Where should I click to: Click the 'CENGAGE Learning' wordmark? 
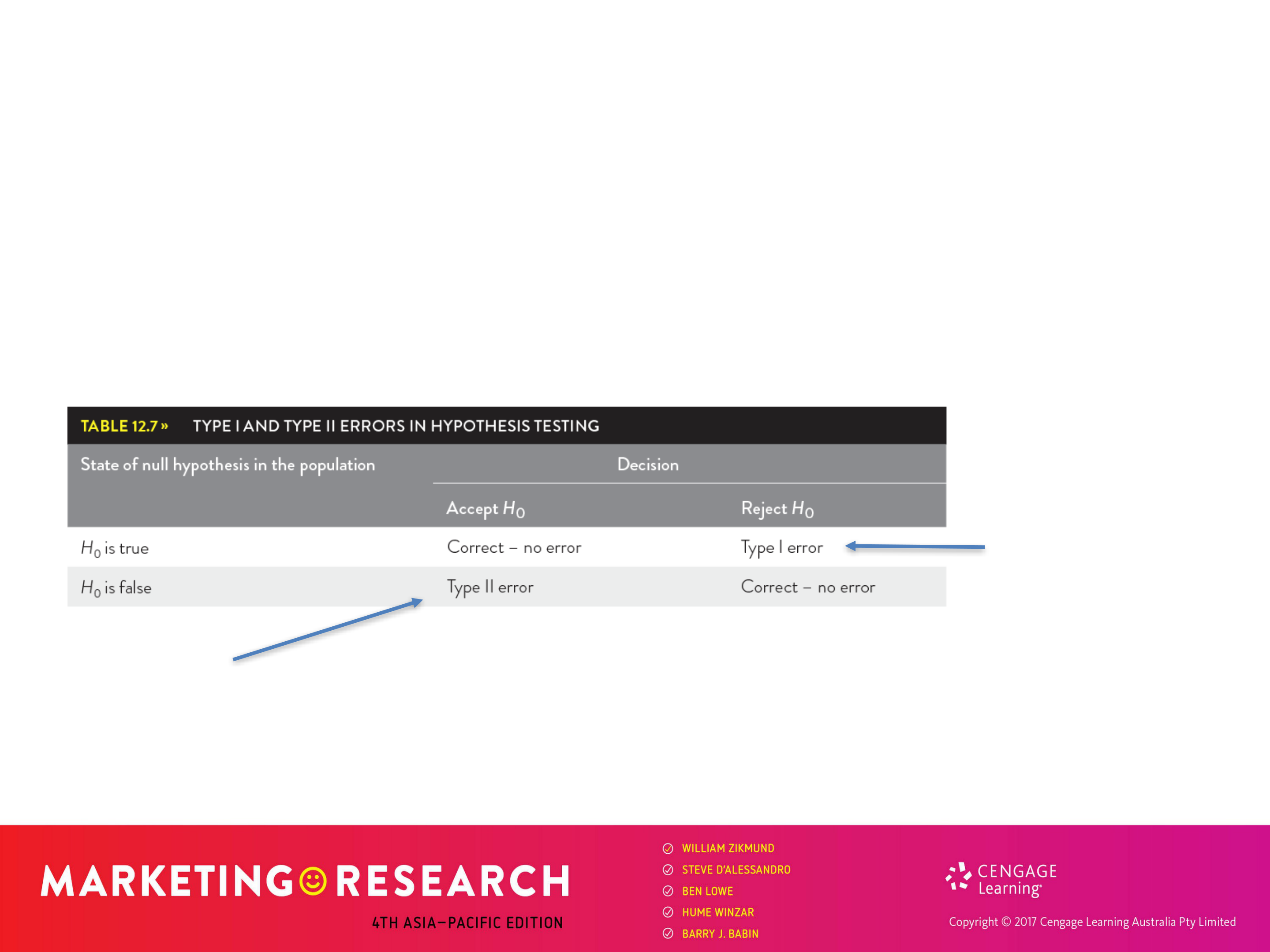tap(1017, 880)
